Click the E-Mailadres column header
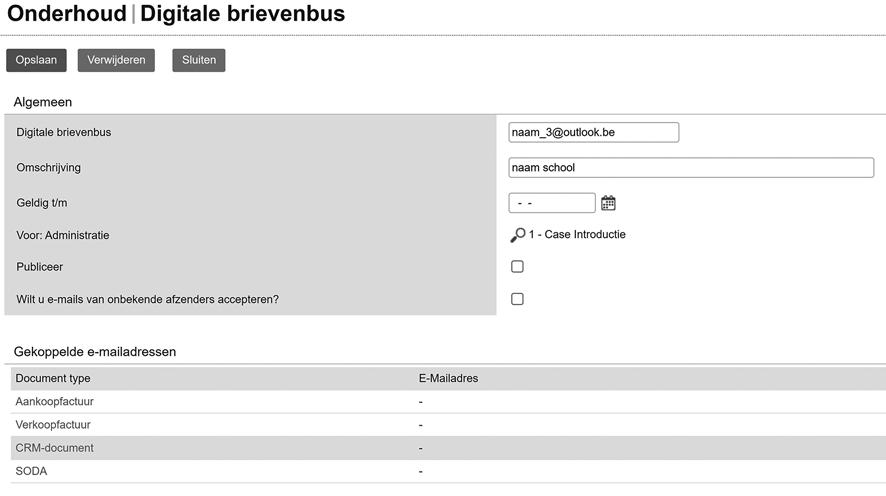 [448, 379]
